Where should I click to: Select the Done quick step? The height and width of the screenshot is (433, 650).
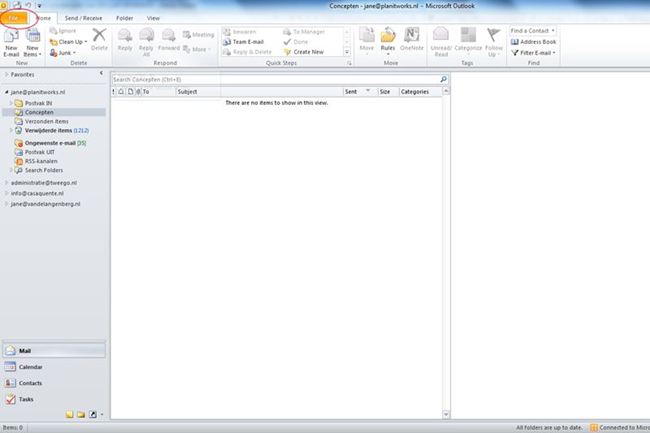coord(296,42)
